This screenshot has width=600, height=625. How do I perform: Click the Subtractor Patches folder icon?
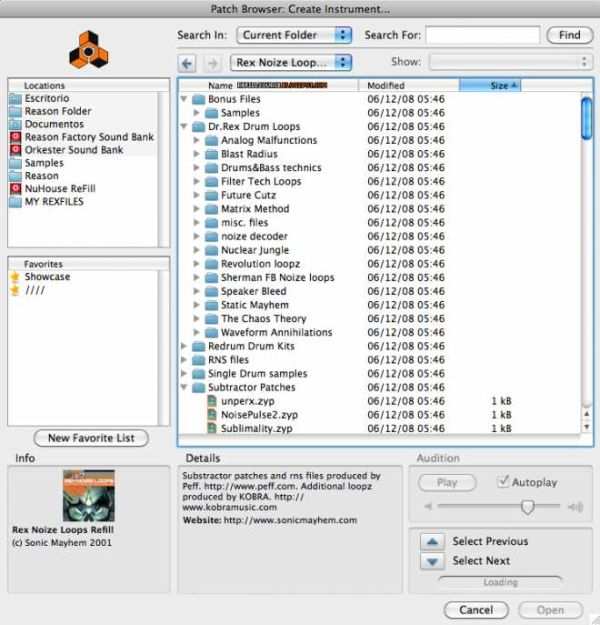click(x=198, y=387)
